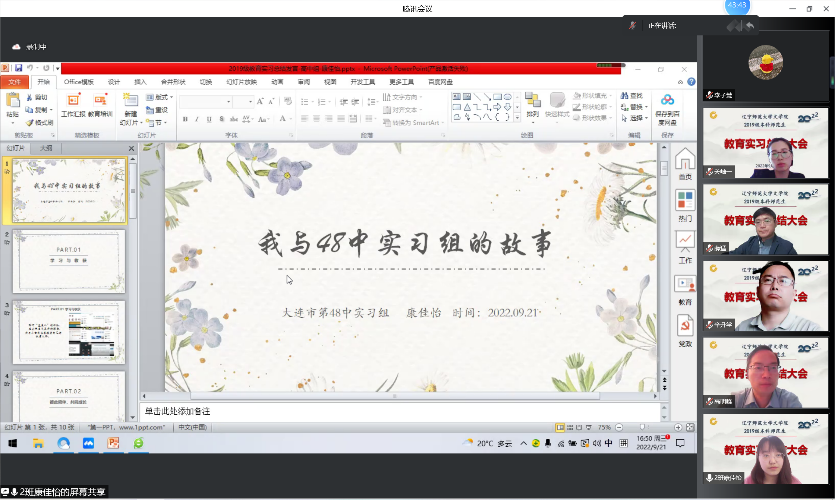
Task: Open PowerPoint from the Windows taskbar
Action: pyautogui.click(x=113, y=442)
